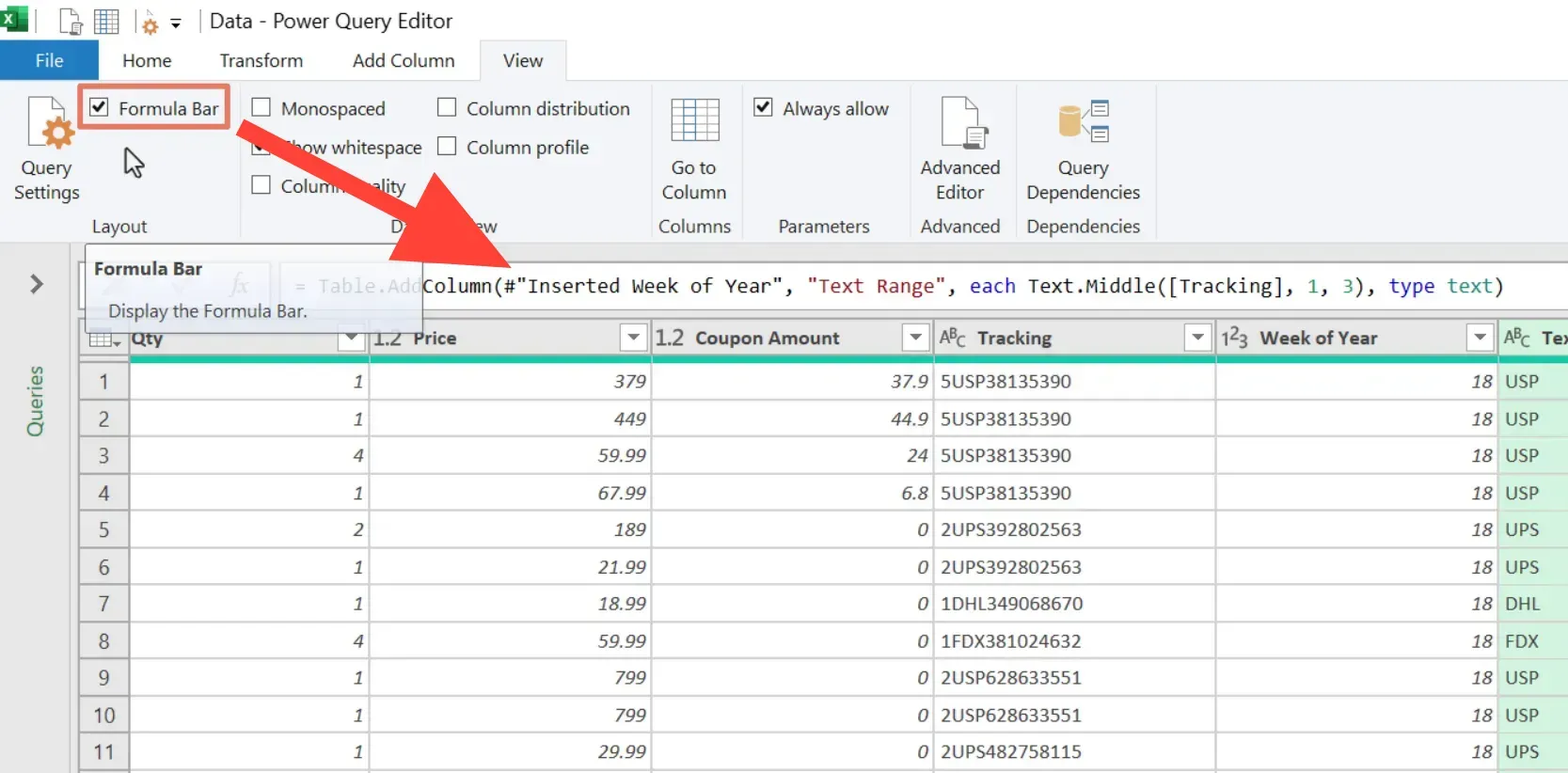1568x773 pixels.
Task: Toggle Column profile checkbox
Action: pos(447,147)
